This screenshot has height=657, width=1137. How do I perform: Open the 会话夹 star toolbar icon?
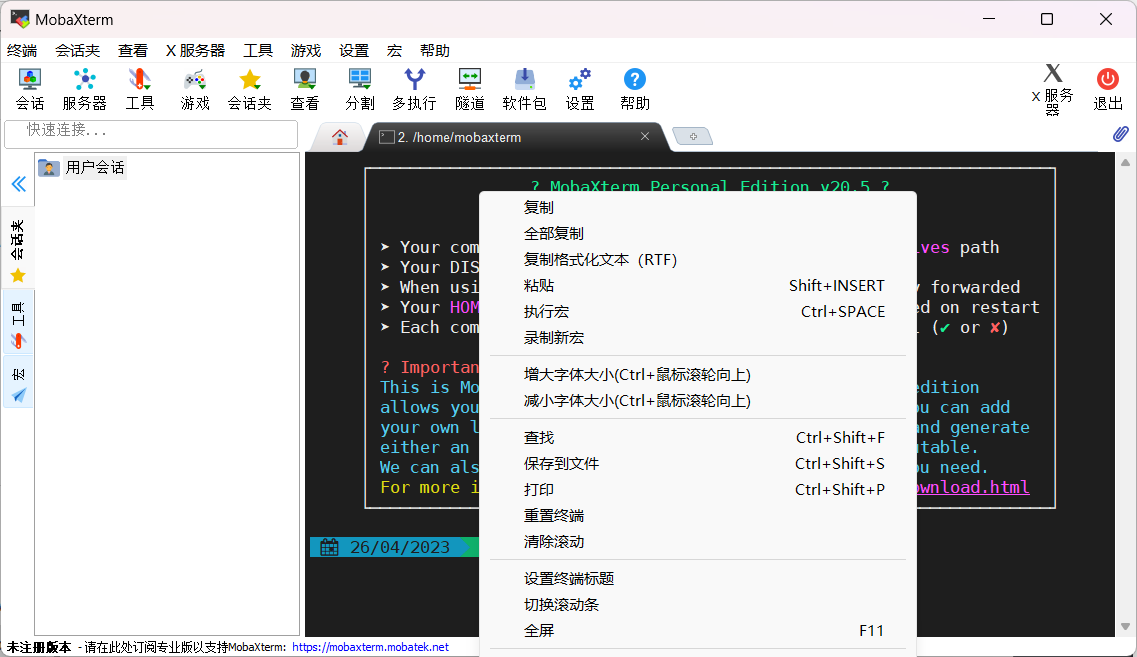point(249,89)
